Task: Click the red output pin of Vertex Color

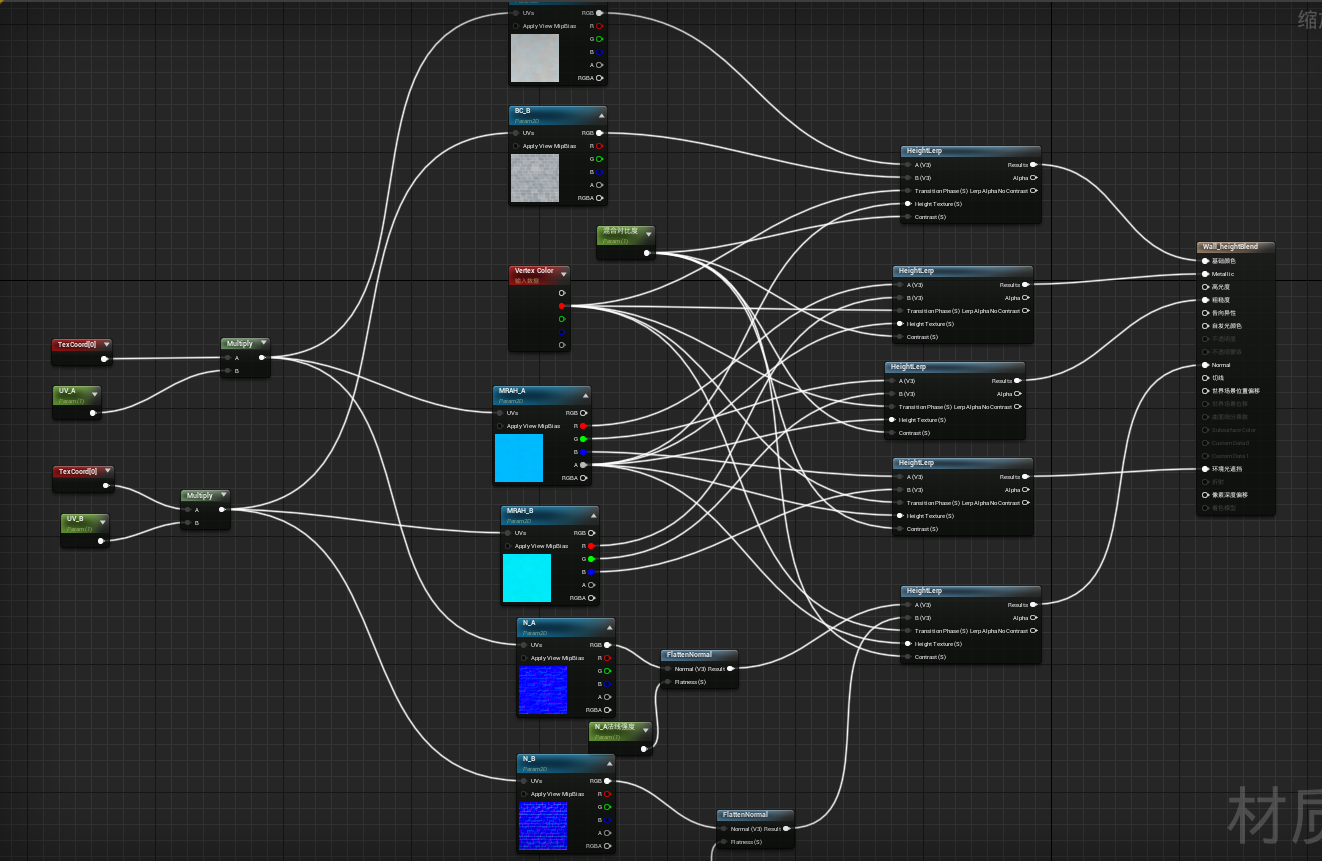Action: (562, 306)
